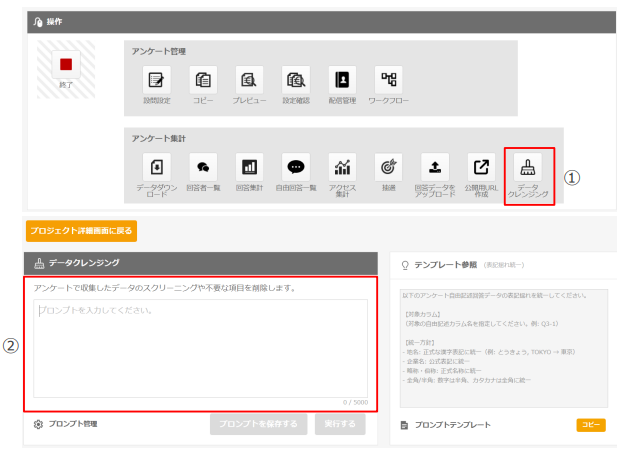The height and width of the screenshot is (449, 617).
Task: Click the orange コピー template button
Action: tap(591, 425)
